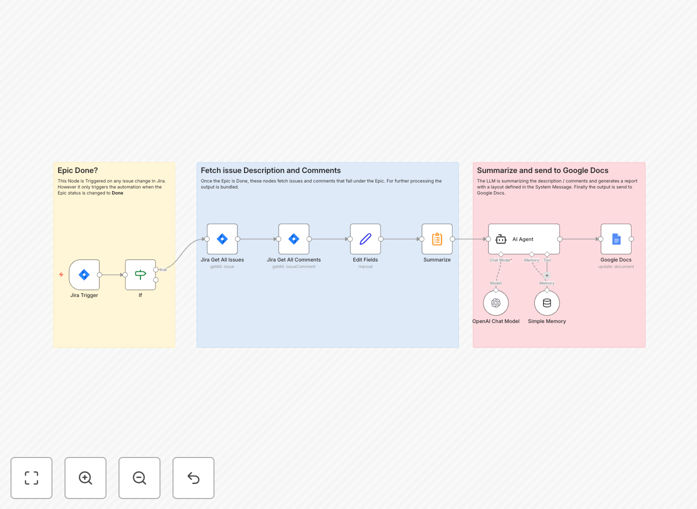Click the "Jira Trigger" label
697x509 pixels.
(84, 295)
